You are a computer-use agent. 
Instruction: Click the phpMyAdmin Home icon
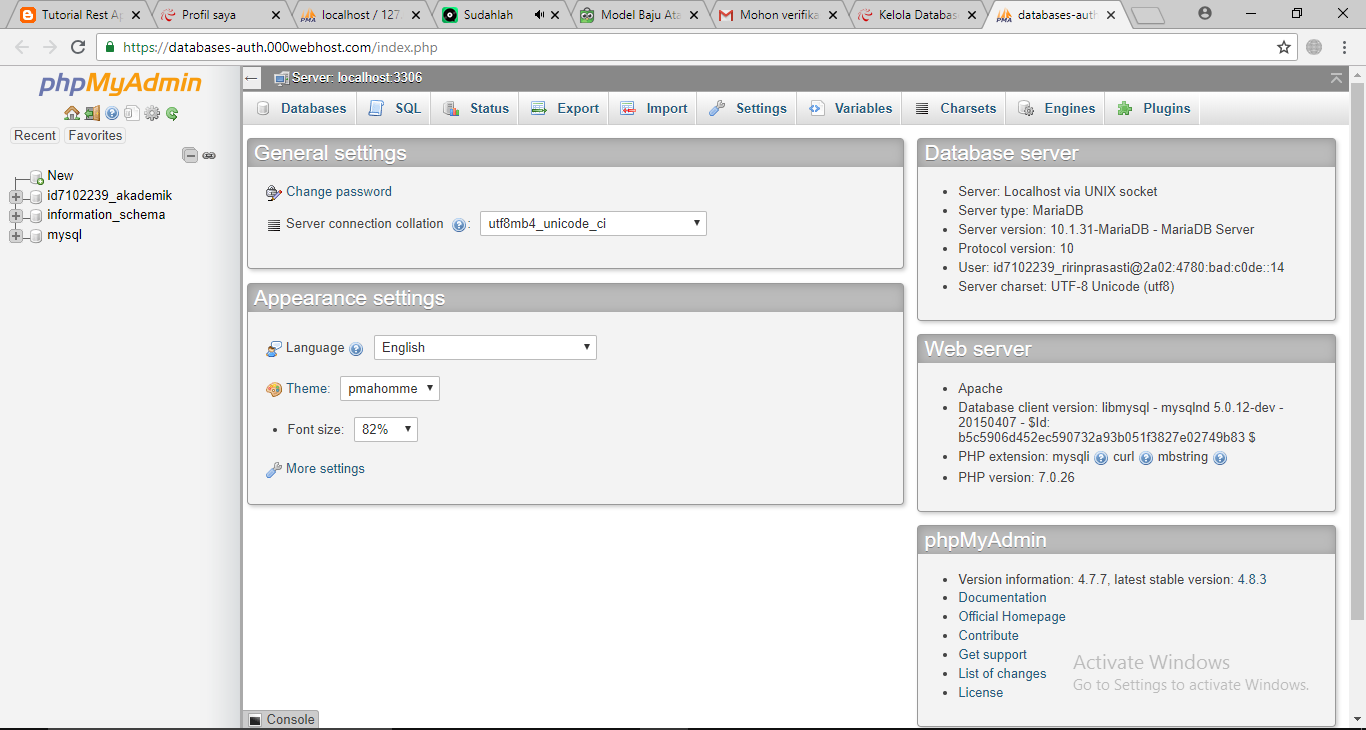tap(71, 113)
